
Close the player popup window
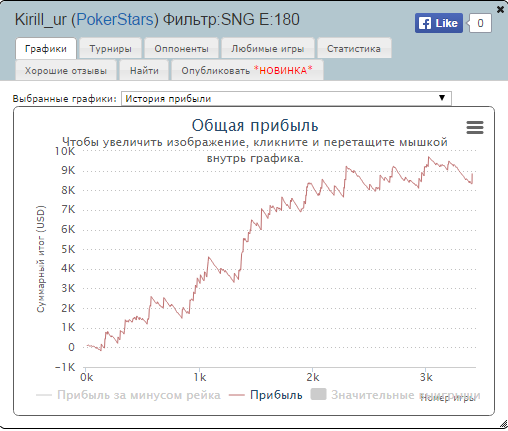(500, 10)
